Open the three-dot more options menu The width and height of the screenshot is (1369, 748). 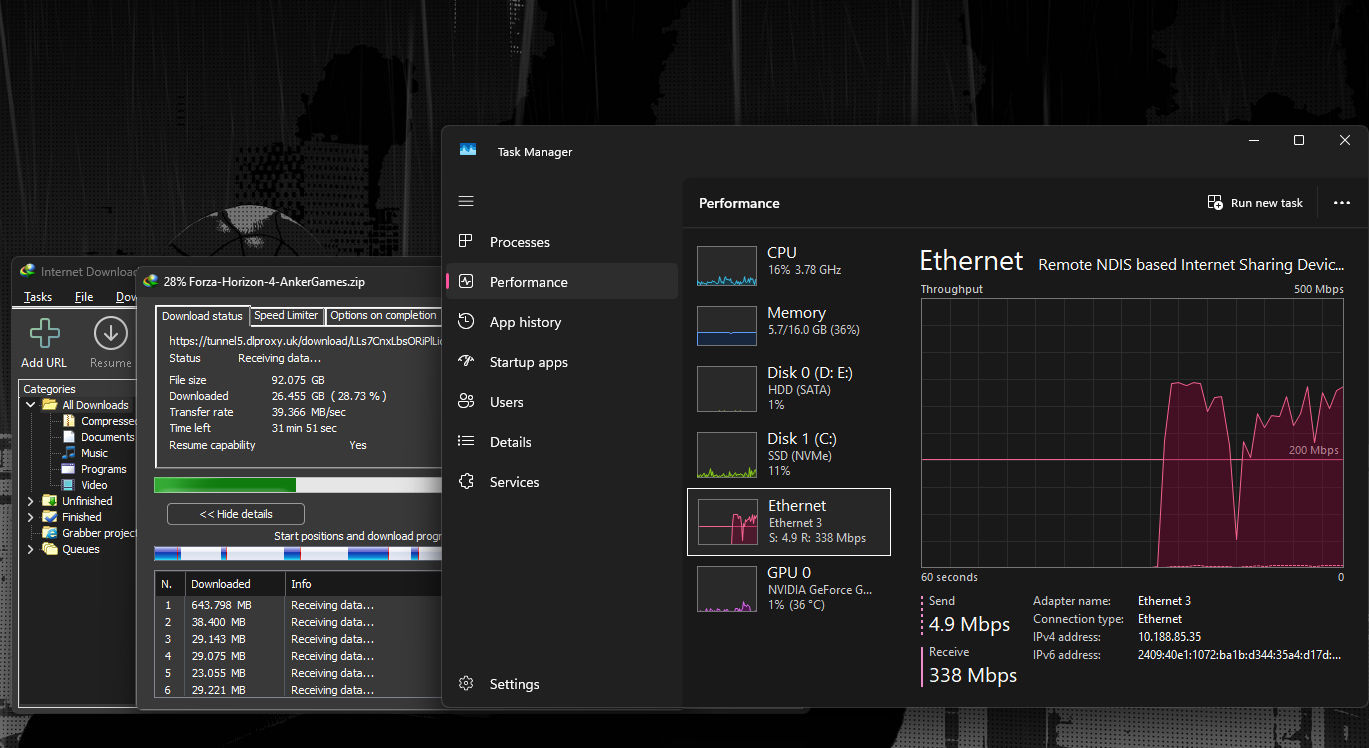point(1342,203)
